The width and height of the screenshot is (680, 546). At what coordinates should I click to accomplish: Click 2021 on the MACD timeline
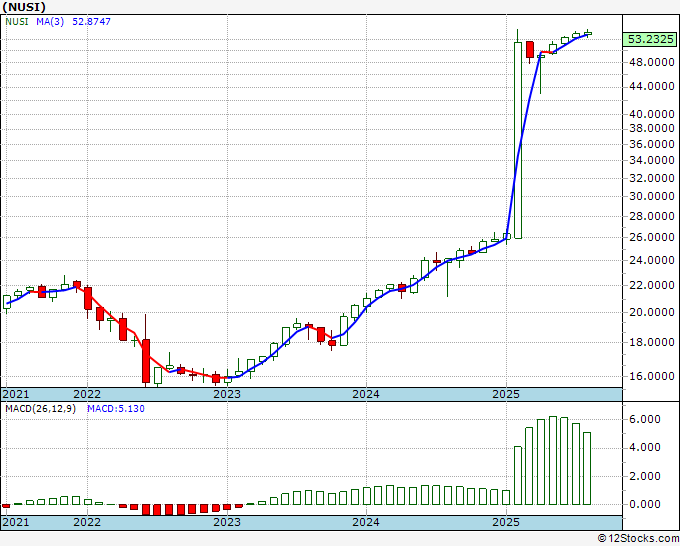tap(16, 522)
